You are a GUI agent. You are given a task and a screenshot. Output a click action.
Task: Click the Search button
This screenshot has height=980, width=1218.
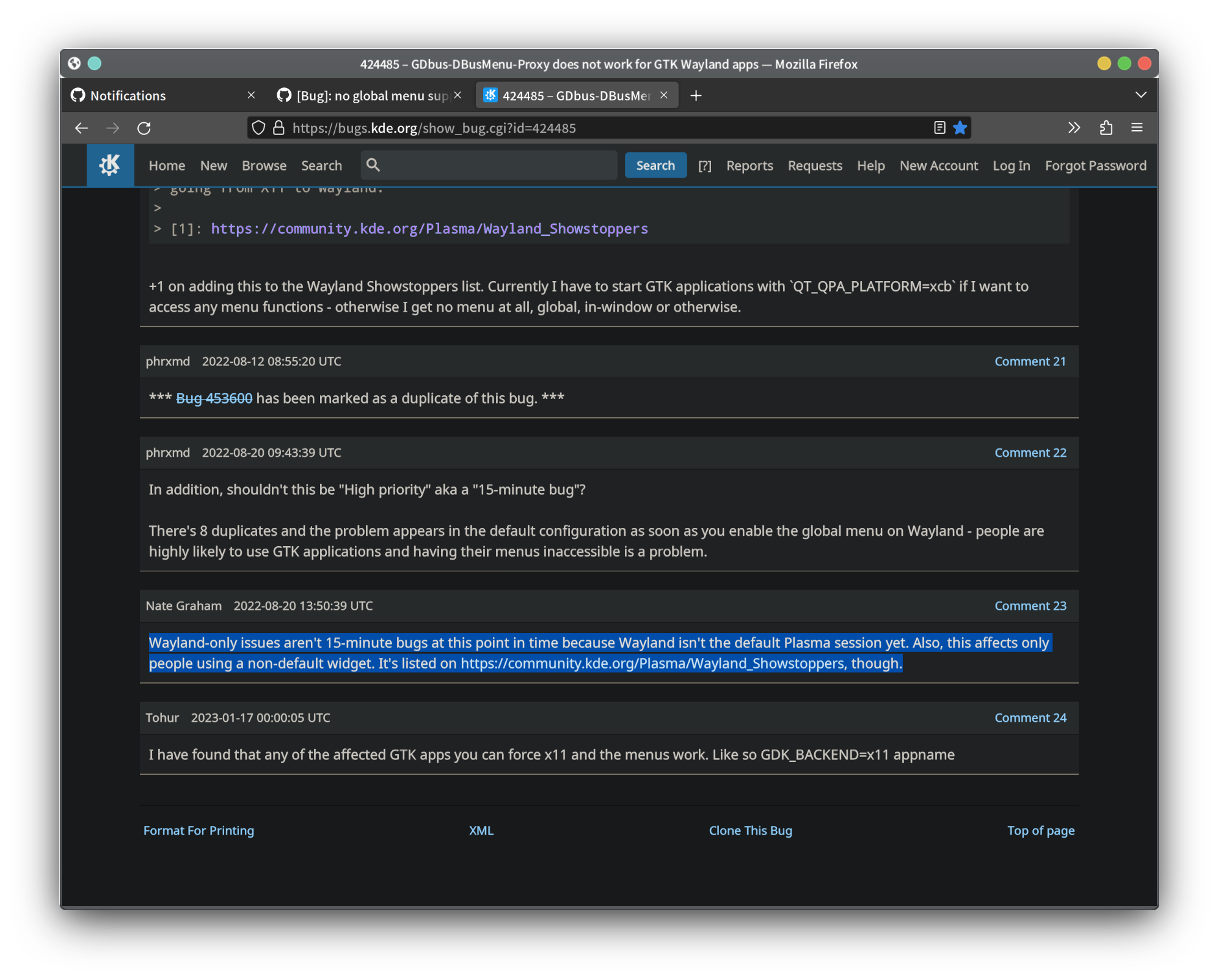[655, 165]
